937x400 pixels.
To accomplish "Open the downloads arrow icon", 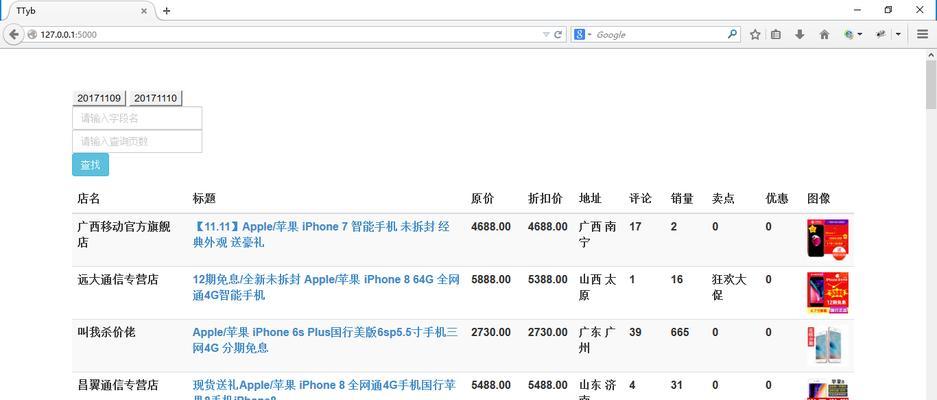I will (800, 35).
